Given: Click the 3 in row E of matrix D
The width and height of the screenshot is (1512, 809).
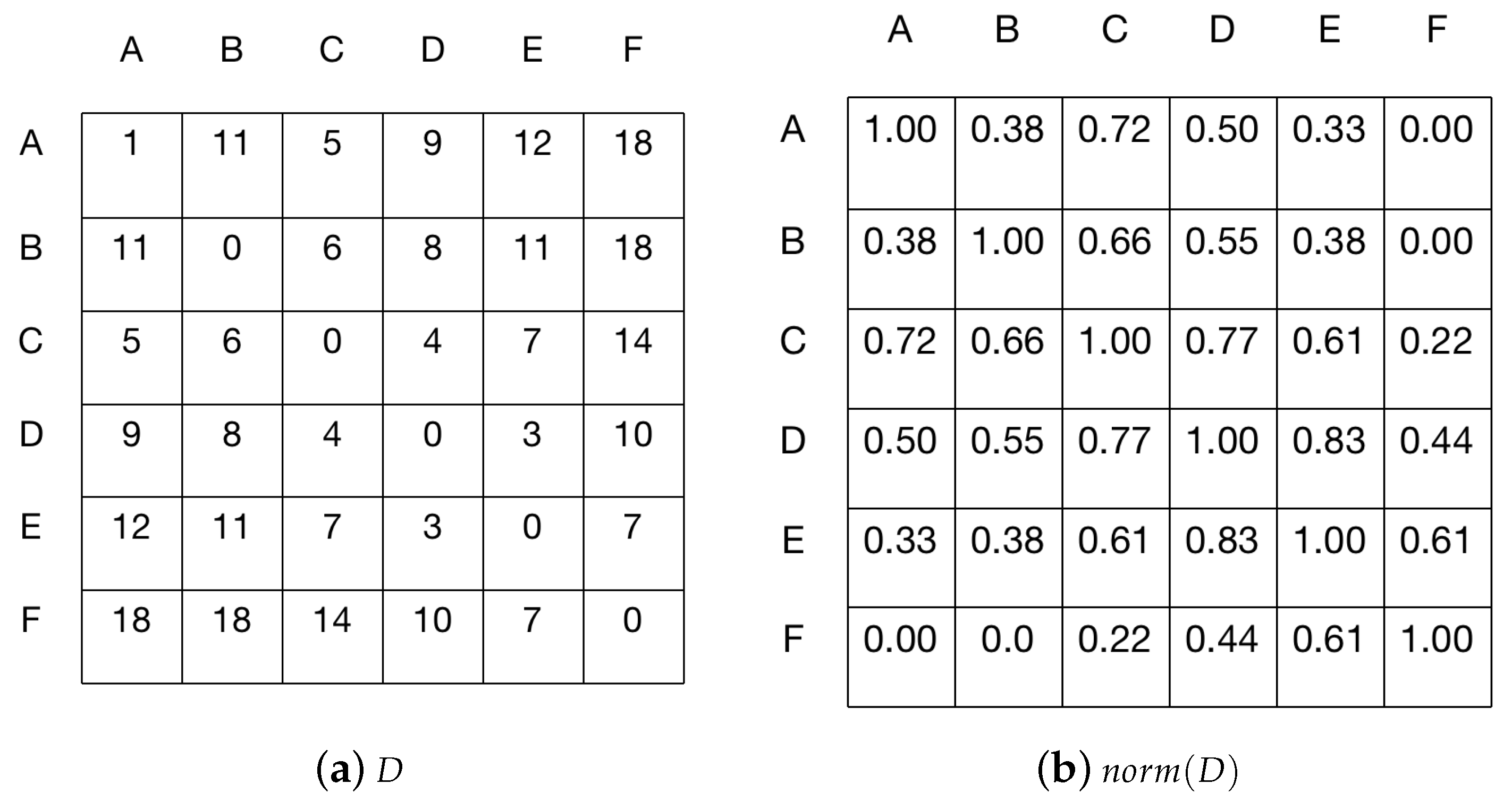Looking at the screenshot, I should tap(432, 527).
